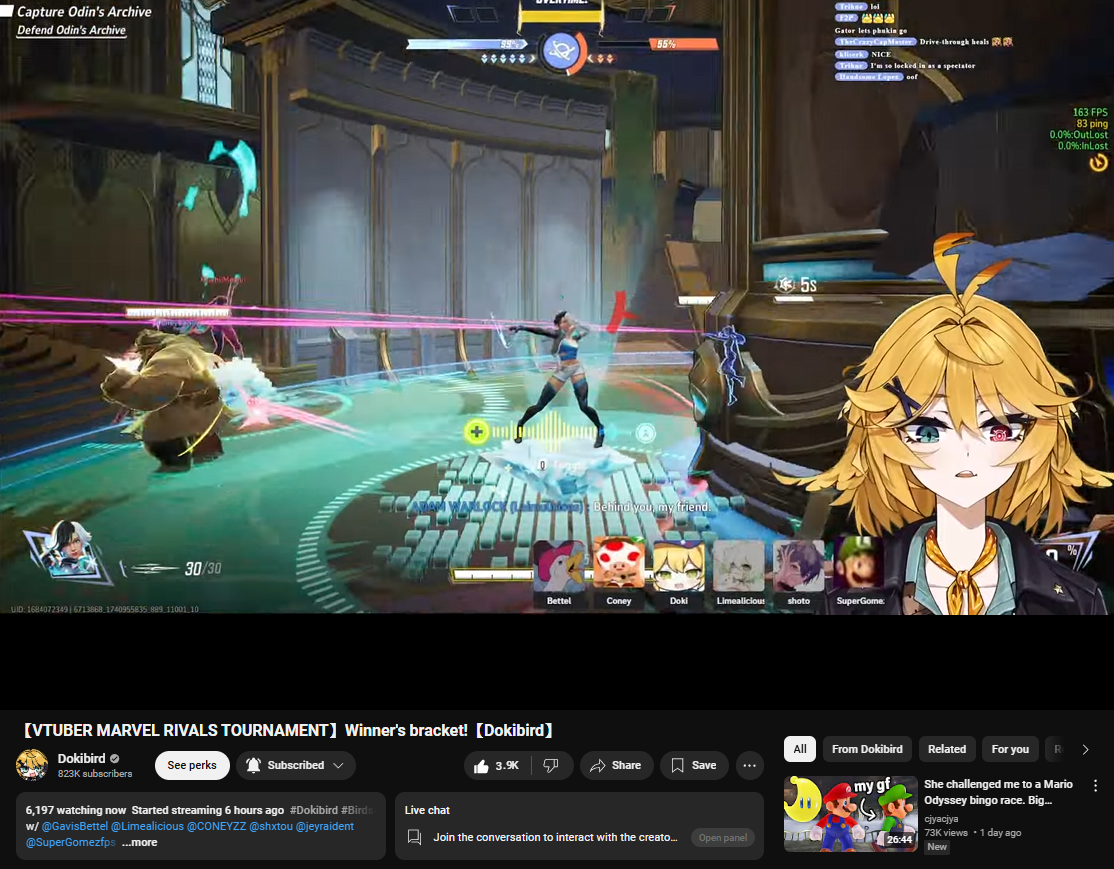Save the video to a playlist
This screenshot has height=869, width=1114.
(694, 765)
